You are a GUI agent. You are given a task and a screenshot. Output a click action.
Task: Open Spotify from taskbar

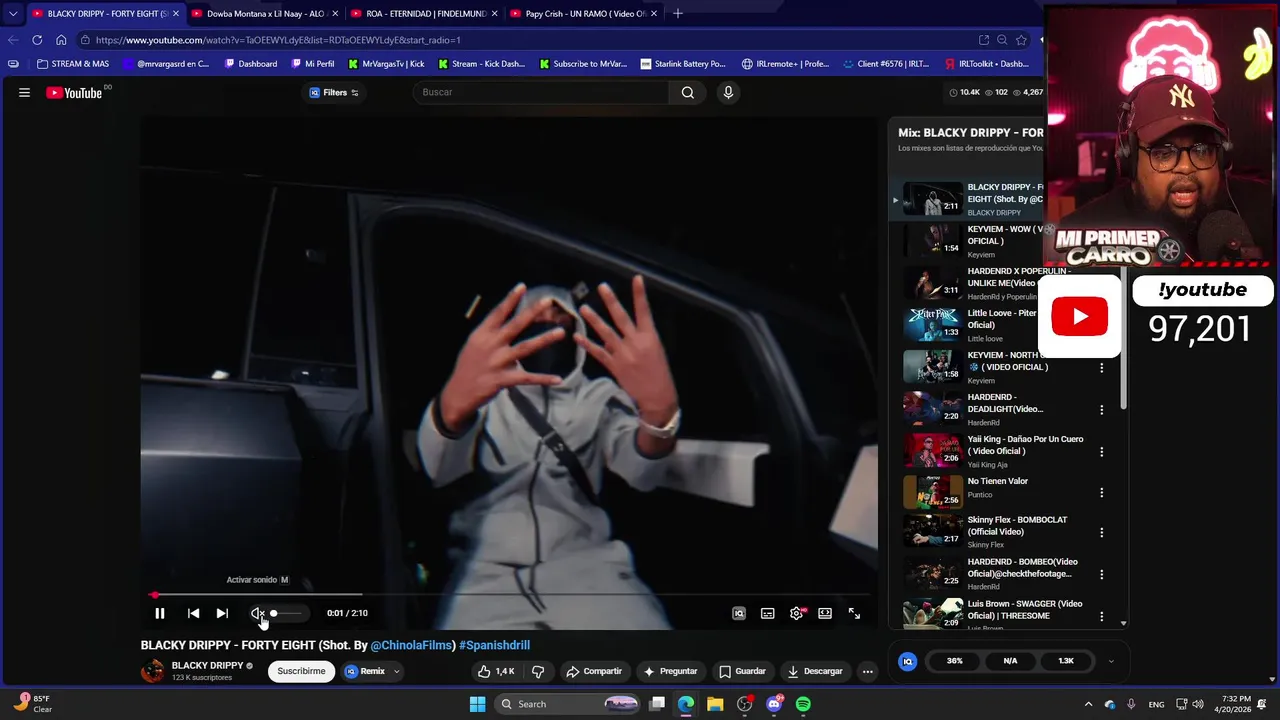pyautogui.click(x=804, y=704)
